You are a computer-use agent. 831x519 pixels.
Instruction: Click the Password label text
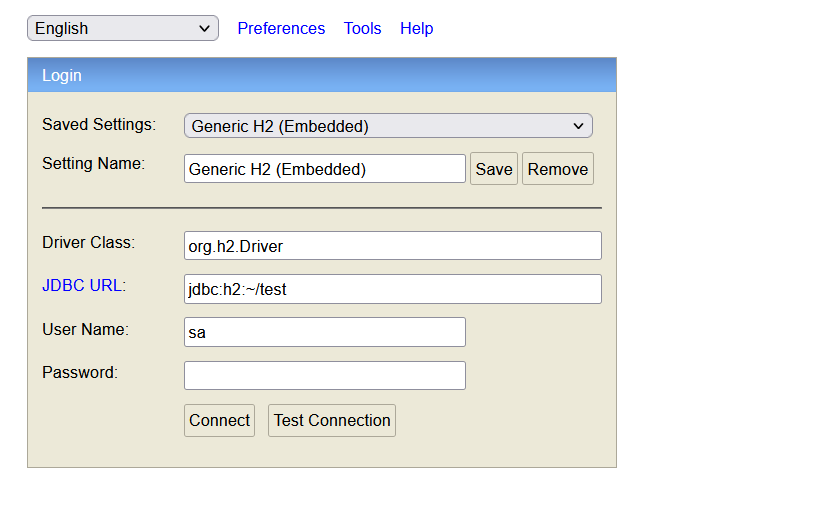(80, 372)
